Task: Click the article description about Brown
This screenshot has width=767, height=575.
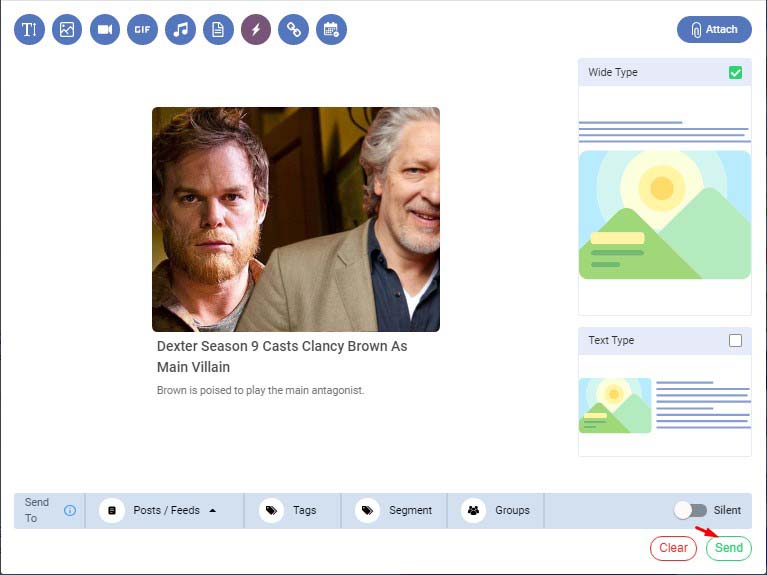Action: point(260,391)
